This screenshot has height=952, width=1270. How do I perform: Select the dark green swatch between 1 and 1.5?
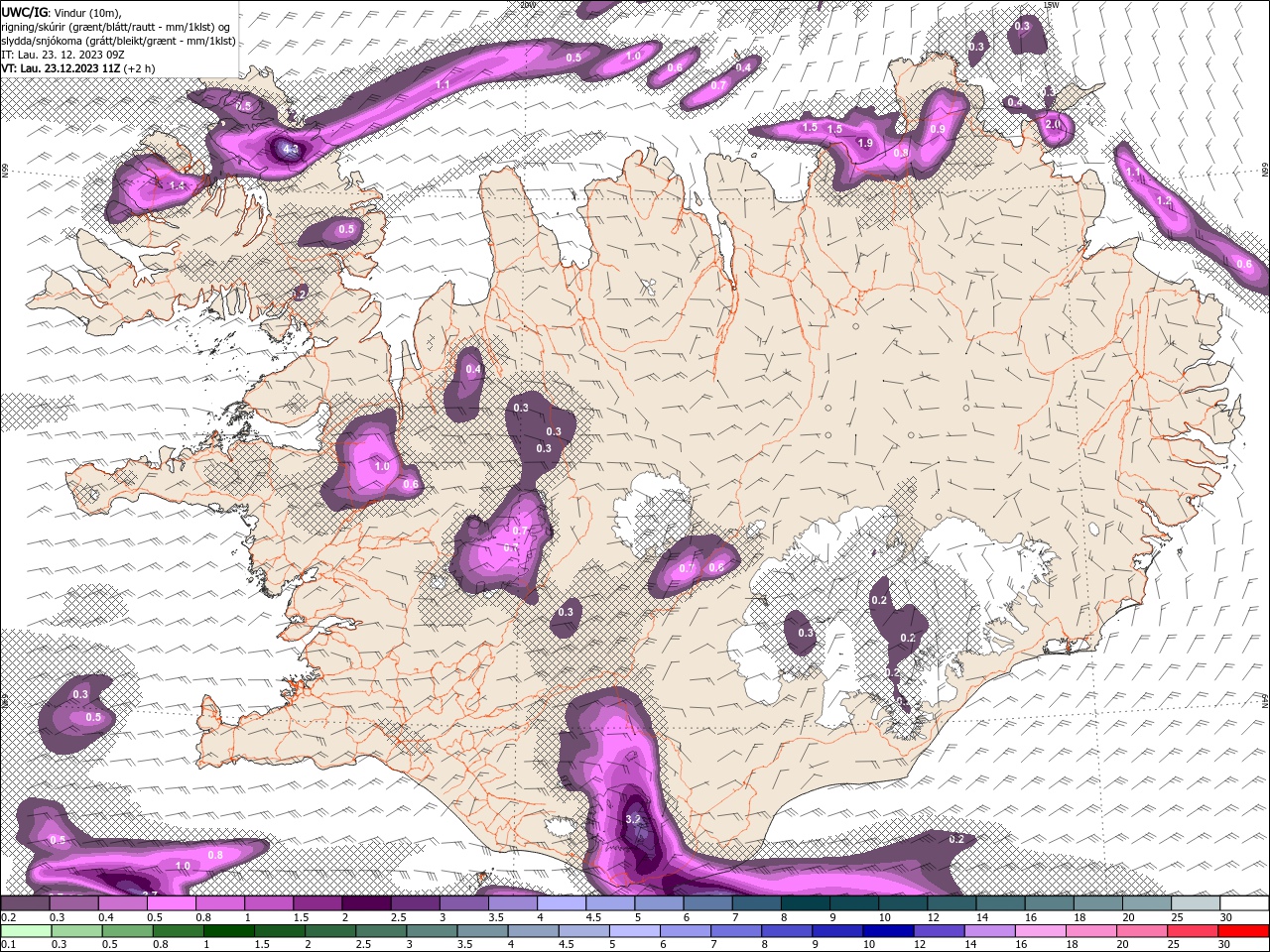point(228,931)
